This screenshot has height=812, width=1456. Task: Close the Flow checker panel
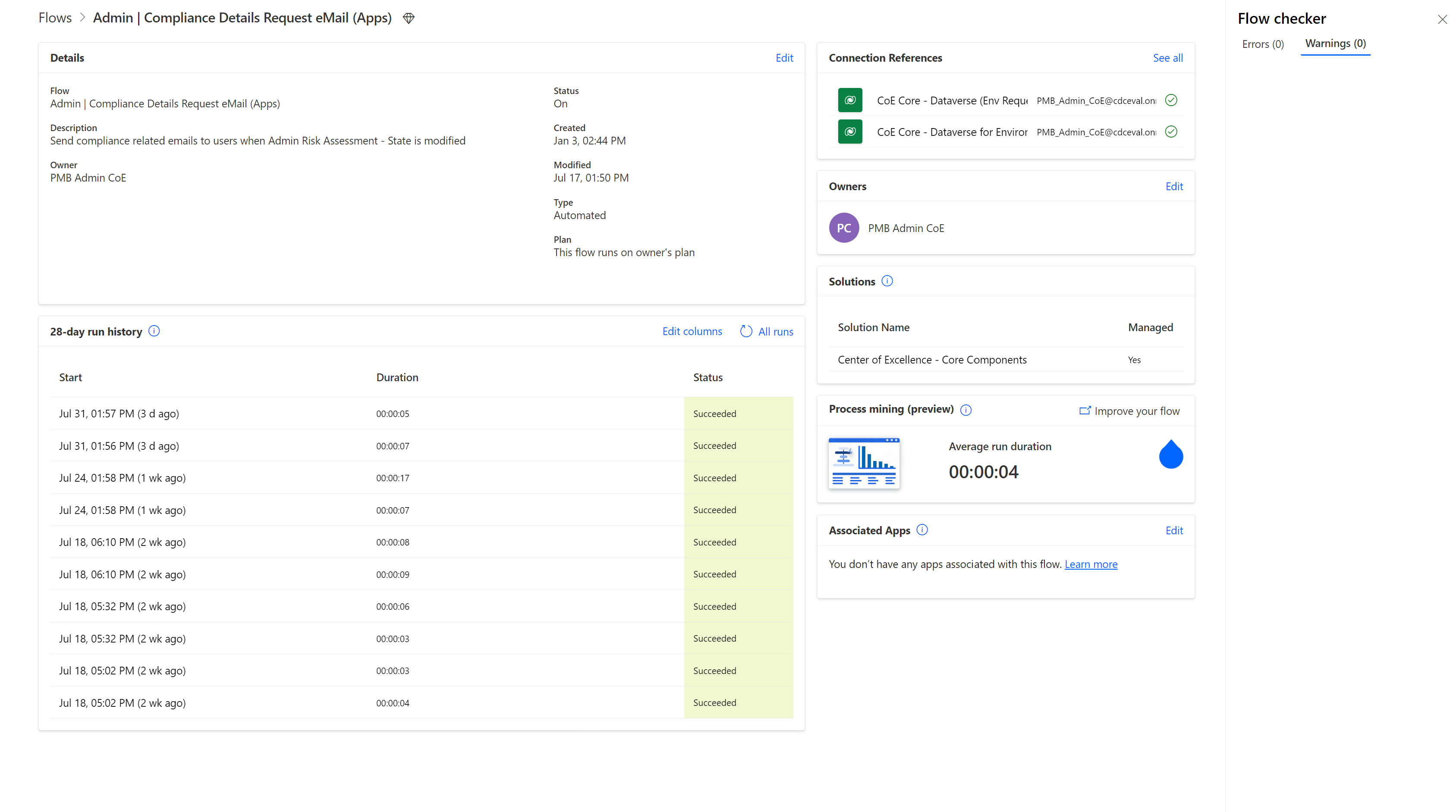1443,19
